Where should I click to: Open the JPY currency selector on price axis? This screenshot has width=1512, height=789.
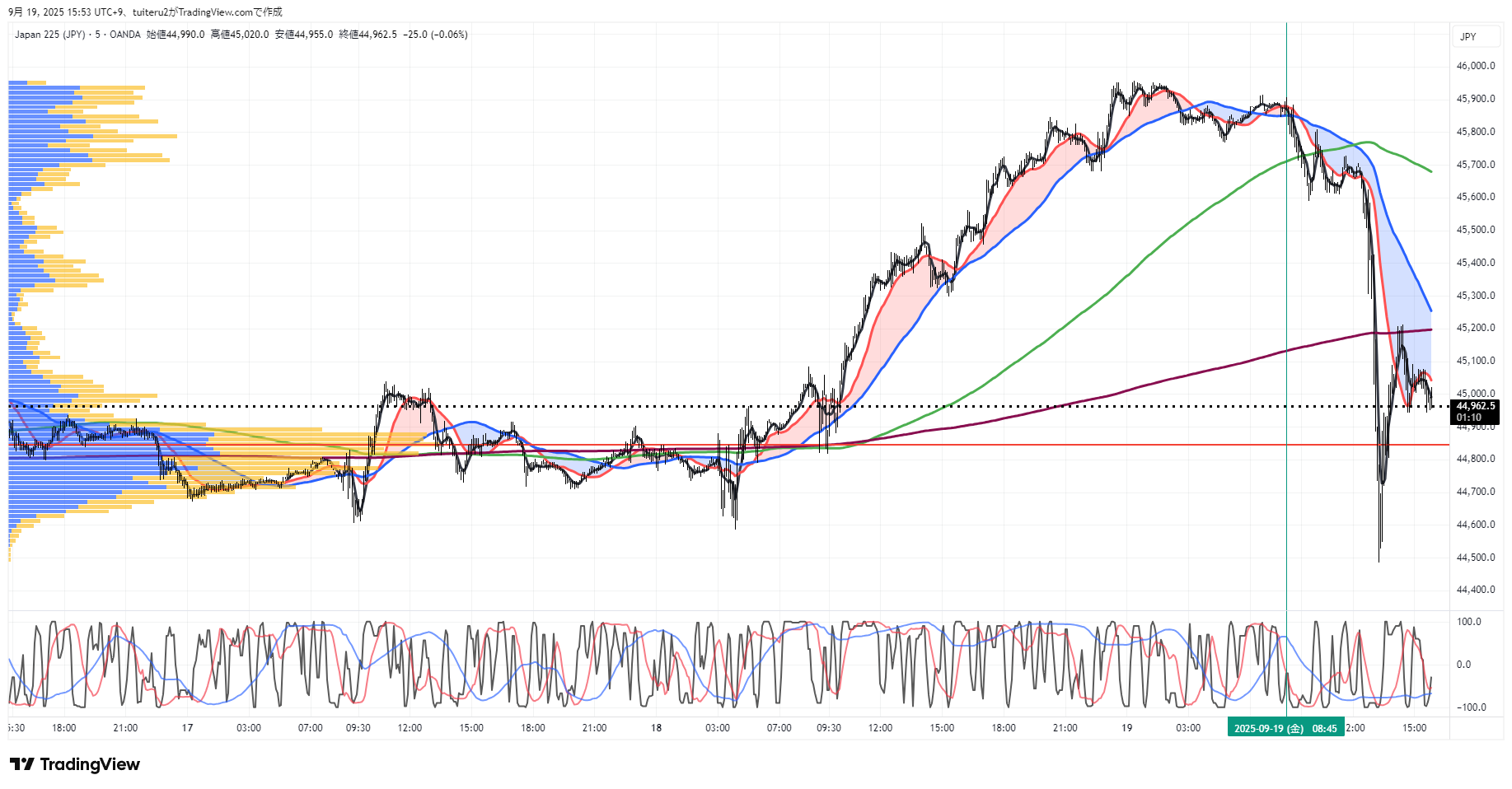tap(1468, 36)
